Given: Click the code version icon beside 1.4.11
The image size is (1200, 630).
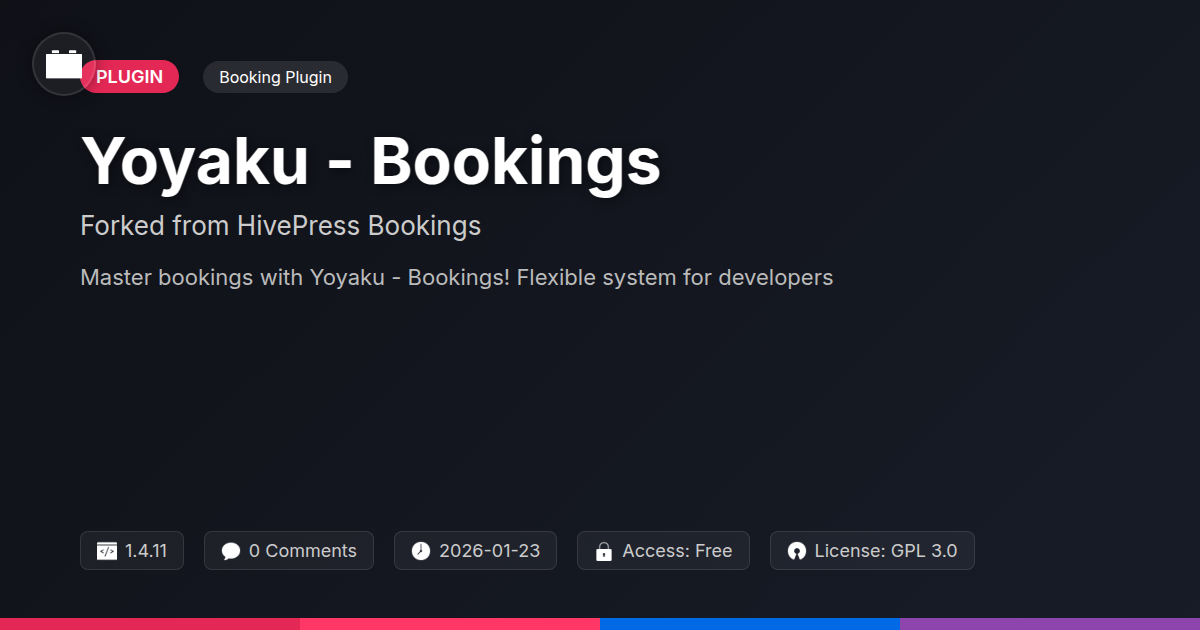Looking at the screenshot, I should [x=107, y=551].
